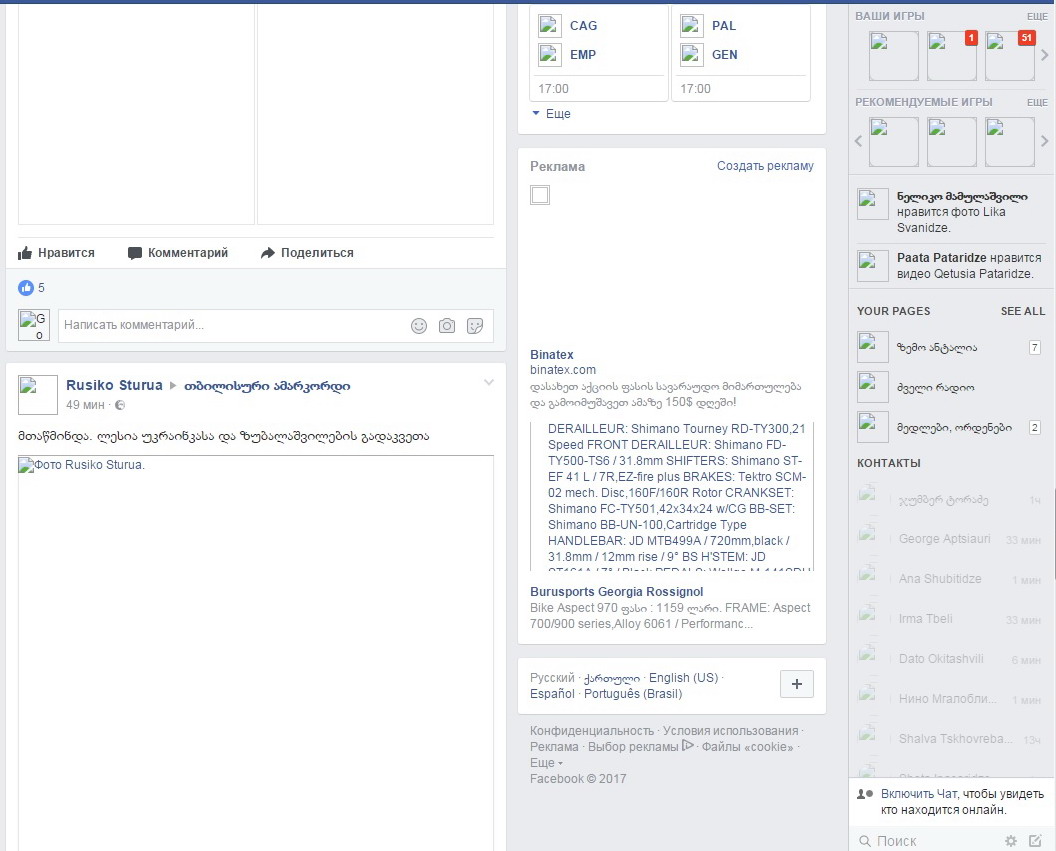Viewport: 1056px width, 851px height.
Task: Expand Еще under match schedule
Action: tap(552, 114)
